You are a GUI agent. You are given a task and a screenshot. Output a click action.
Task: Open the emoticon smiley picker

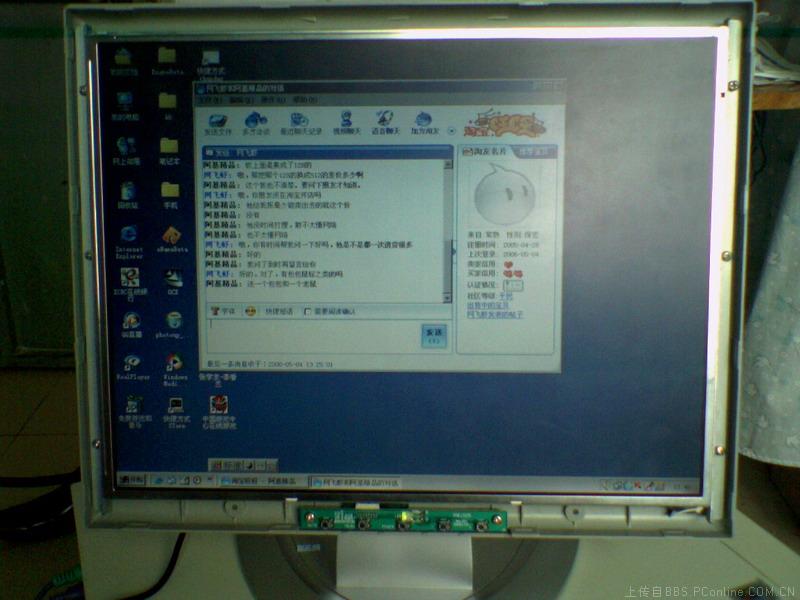pyautogui.click(x=251, y=311)
